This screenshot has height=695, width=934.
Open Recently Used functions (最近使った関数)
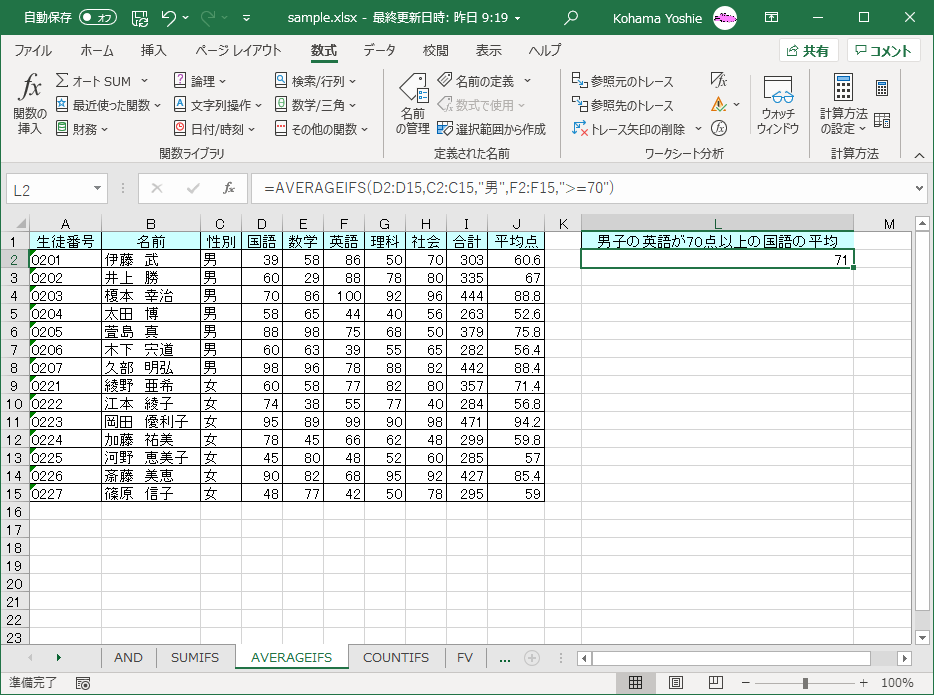click(x=108, y=105)
